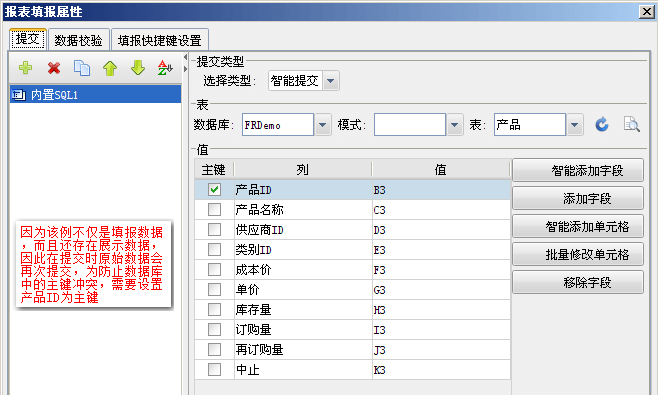Preview table data with magnifier icon

[631, 125]
